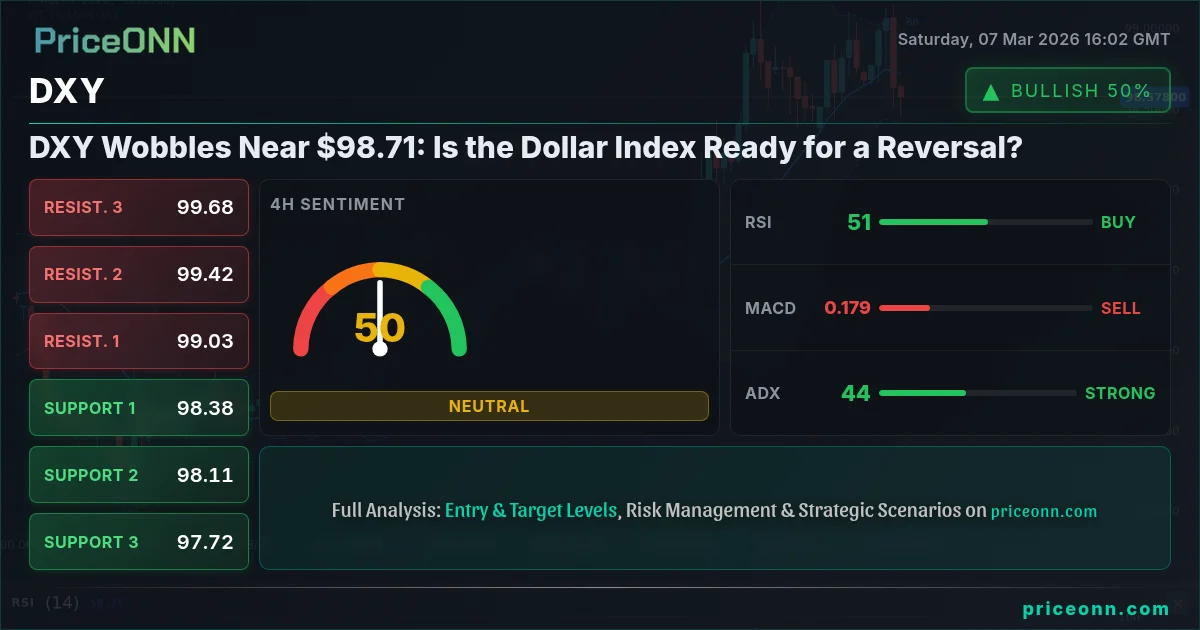Viewport: 1200px width, 630px height.
Task: Click support value 98.38
Action: tap(205, 408)
